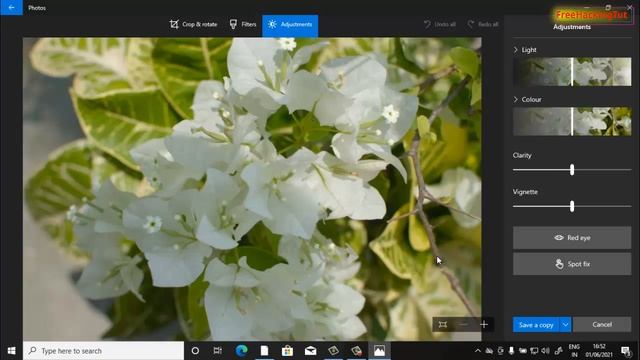Open the volume control tray icon
The height and width of the screenshot is (360, 640).
(x=545, y=351)
